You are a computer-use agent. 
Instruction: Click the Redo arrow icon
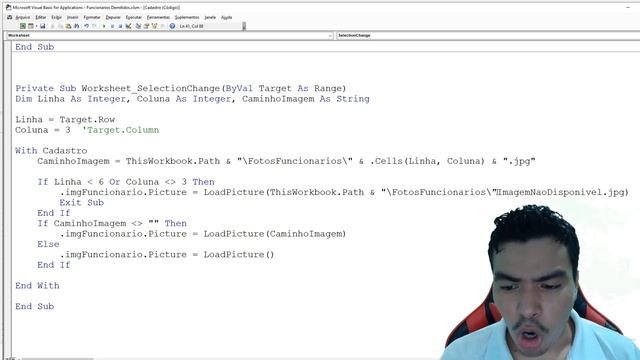coord(94,26)
